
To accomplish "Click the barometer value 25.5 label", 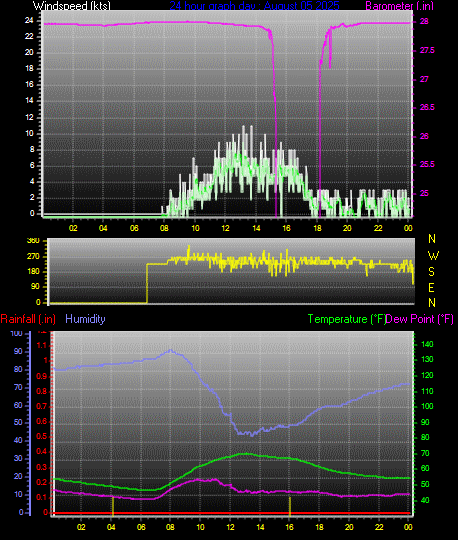I will (x=427, y=165).
